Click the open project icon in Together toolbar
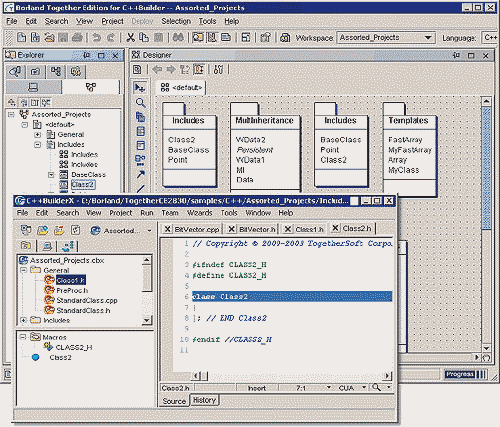 tap(49, 37)
